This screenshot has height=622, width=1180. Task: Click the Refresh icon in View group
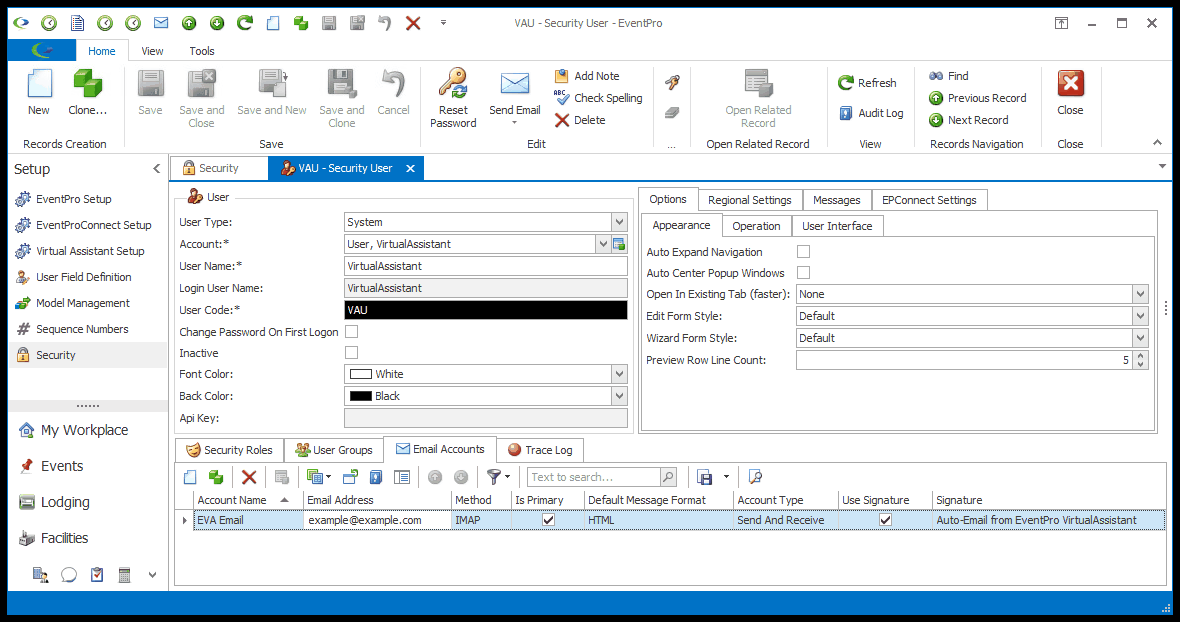(x=846, y=83)
